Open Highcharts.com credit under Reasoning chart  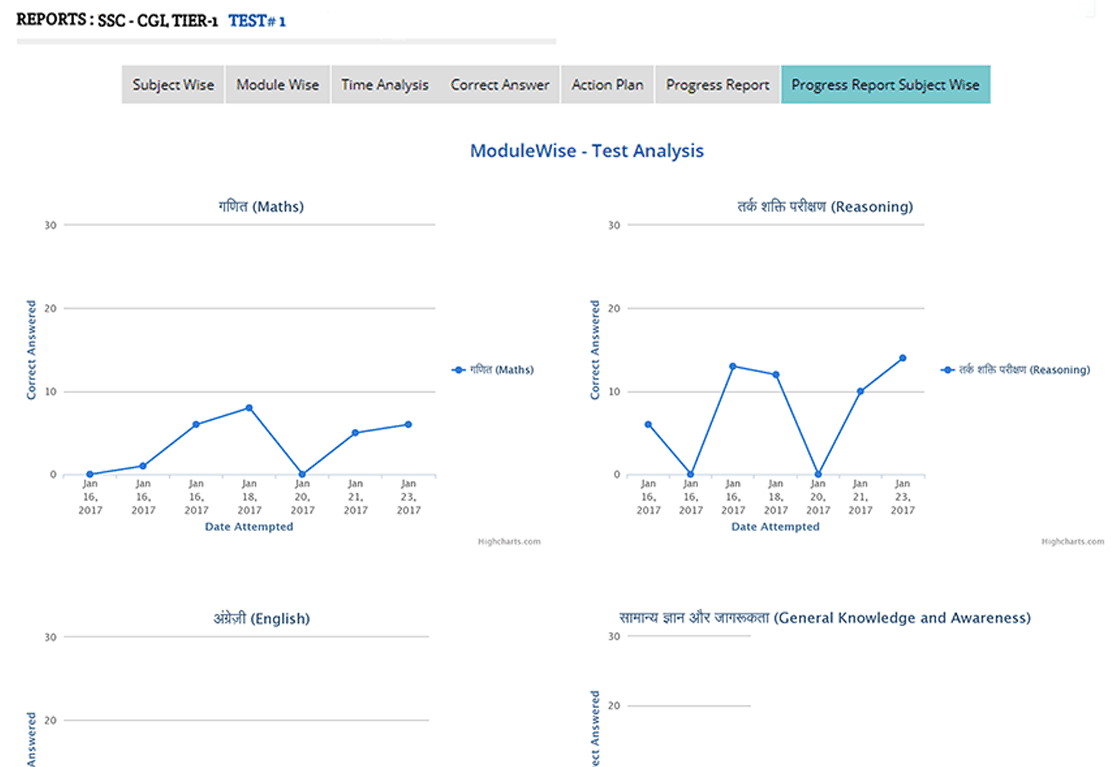point(1072,541)
